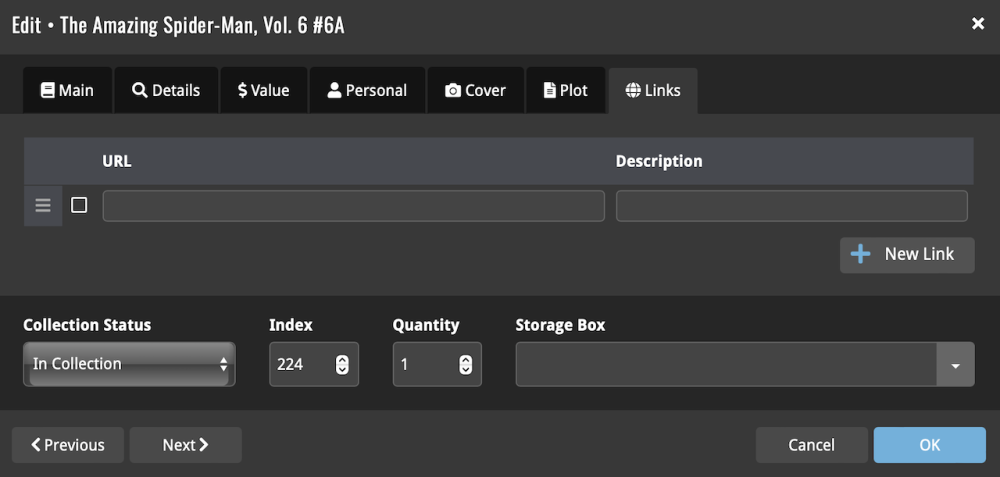Show the Cover tab
1000x477 pixels.
tap(475, 90)
